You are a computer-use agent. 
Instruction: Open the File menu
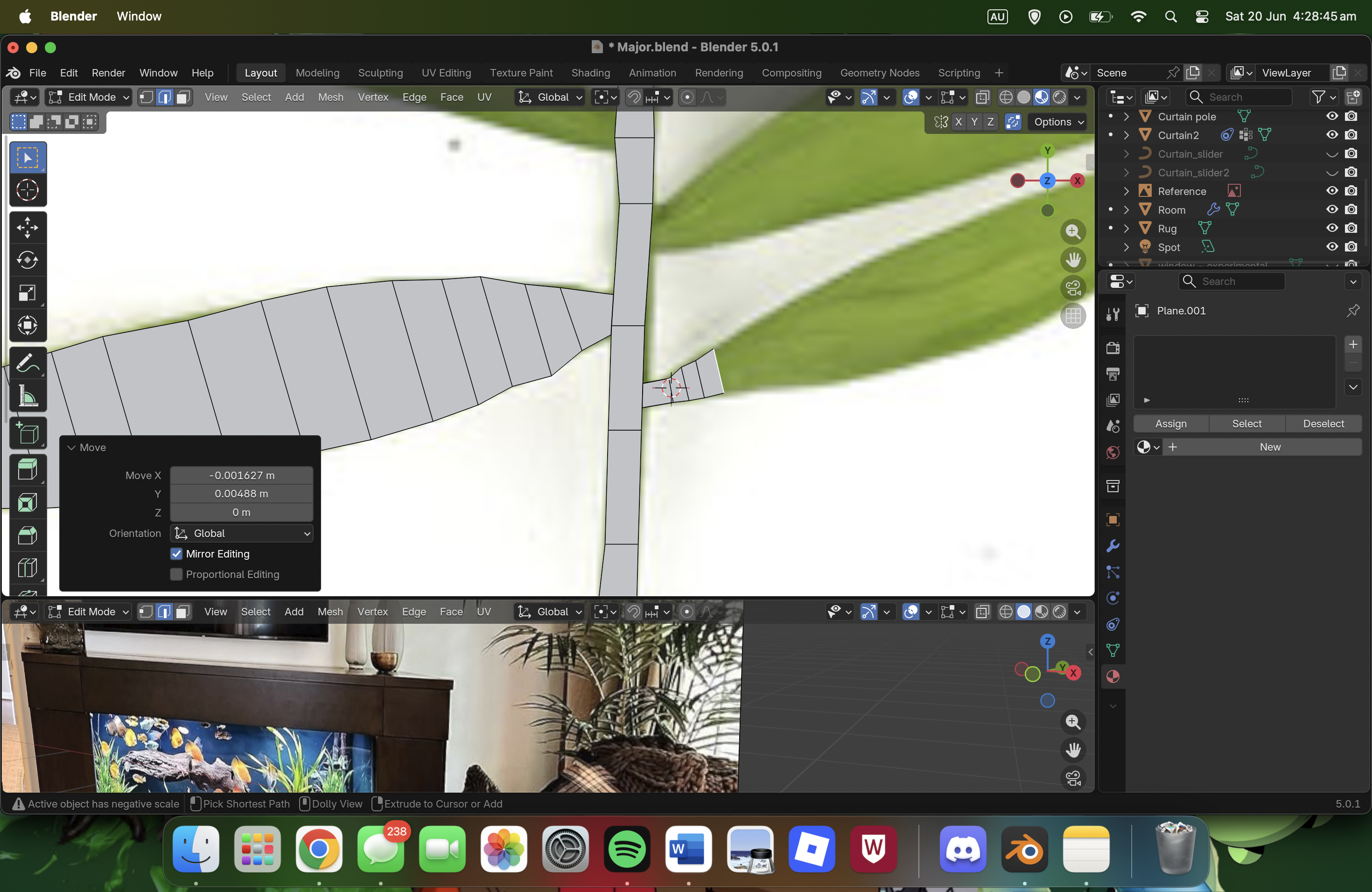point(37,73)
